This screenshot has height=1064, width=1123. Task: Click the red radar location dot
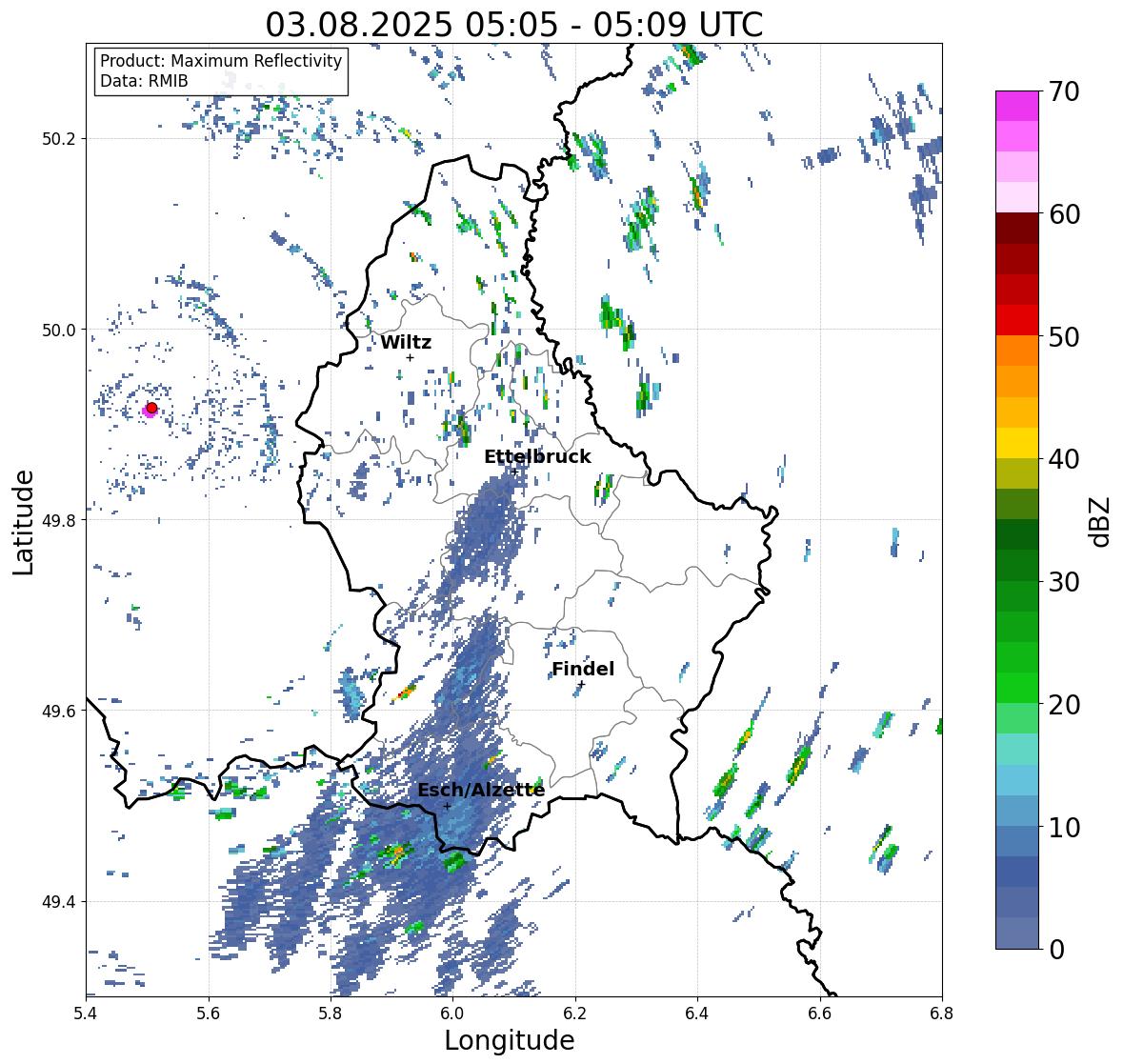(151, 408)
